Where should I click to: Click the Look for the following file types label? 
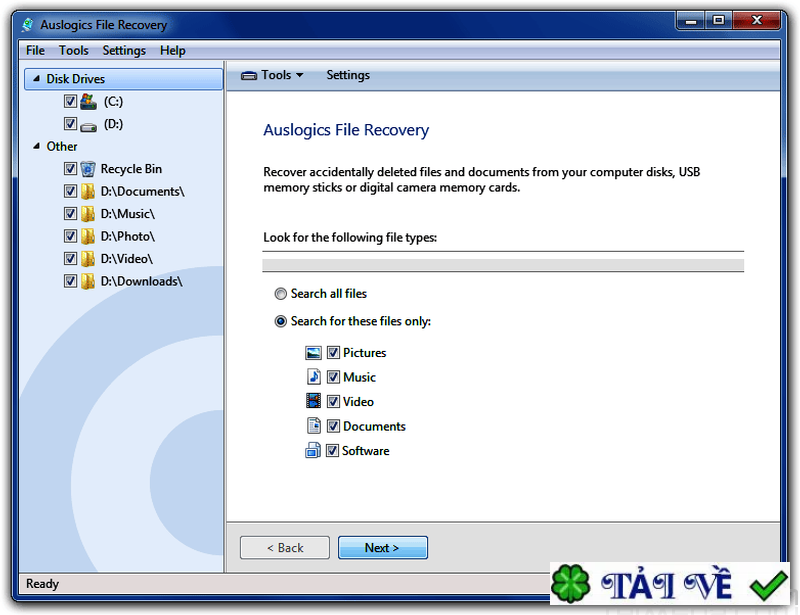coord(350,237)
